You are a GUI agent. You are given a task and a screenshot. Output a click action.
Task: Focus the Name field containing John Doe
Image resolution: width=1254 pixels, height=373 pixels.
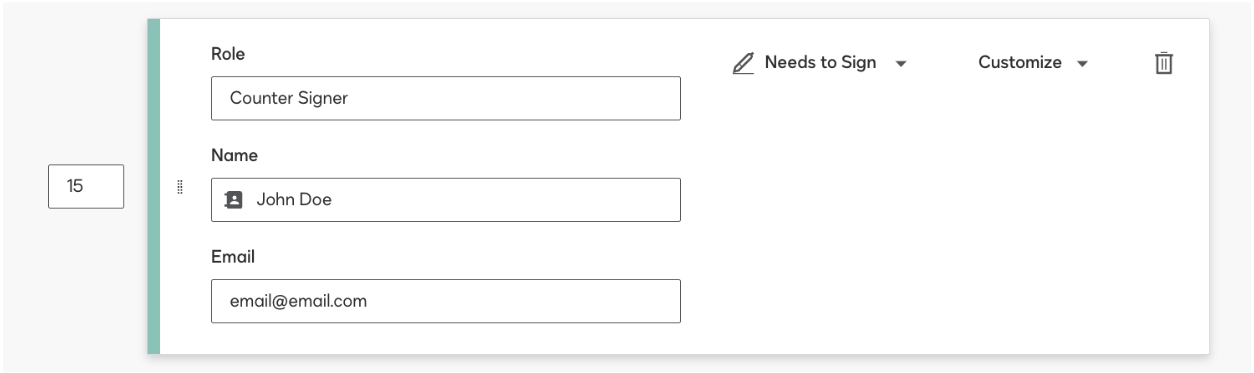click(x=446, y=200)
